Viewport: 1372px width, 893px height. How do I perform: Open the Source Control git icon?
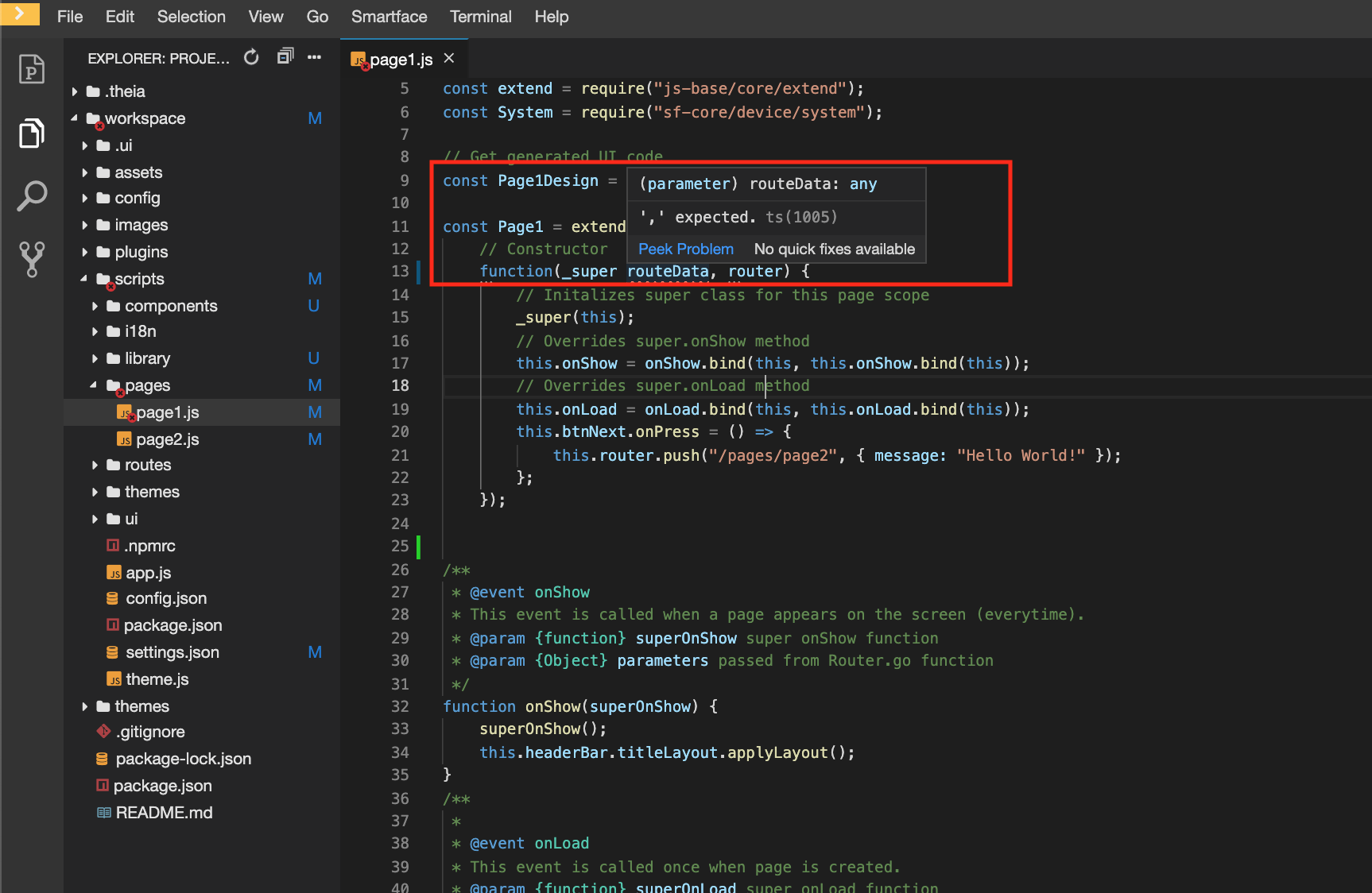tap(32, 259)
